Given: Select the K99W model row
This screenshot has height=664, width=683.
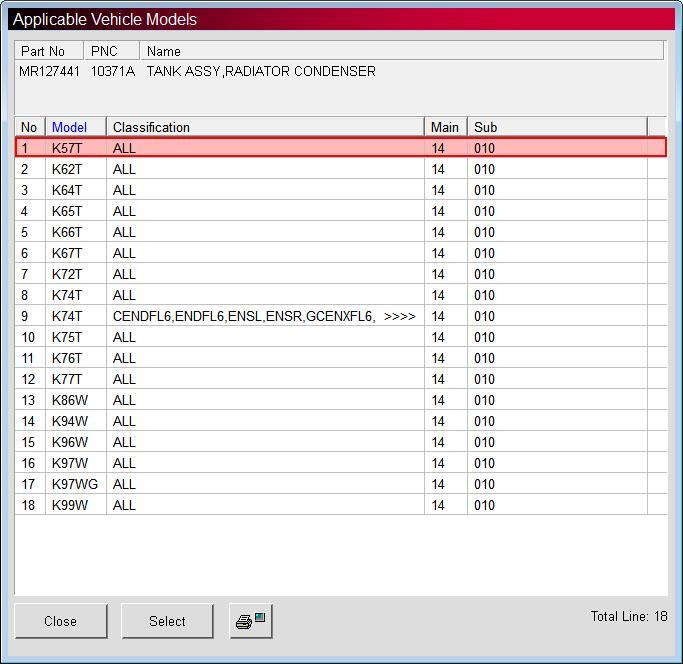Looking at the screenshot, I should [341, 505].
